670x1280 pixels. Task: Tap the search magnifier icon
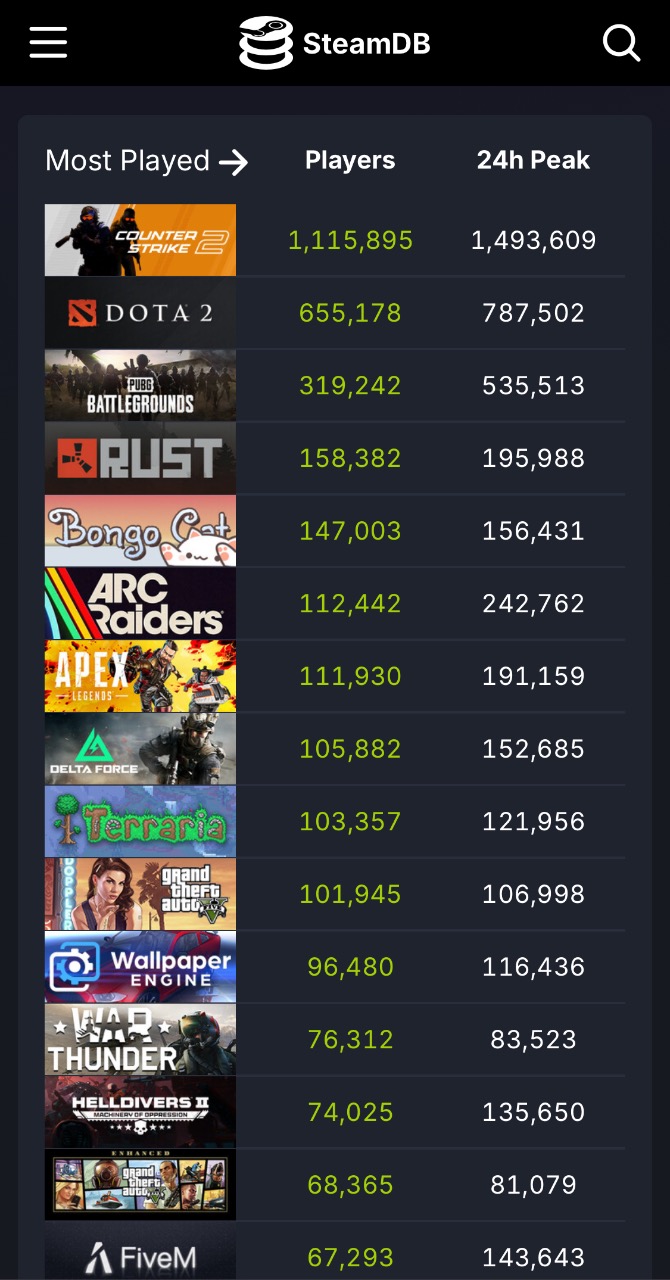tap(621, 43)
